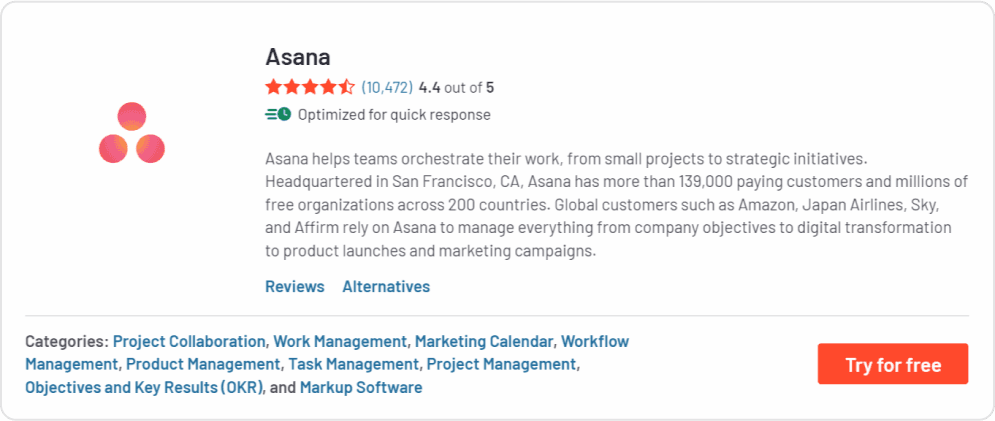This screenshot has height=421, width=995.
Task: Open the Asana product title
Action: (x=298, y=56)
